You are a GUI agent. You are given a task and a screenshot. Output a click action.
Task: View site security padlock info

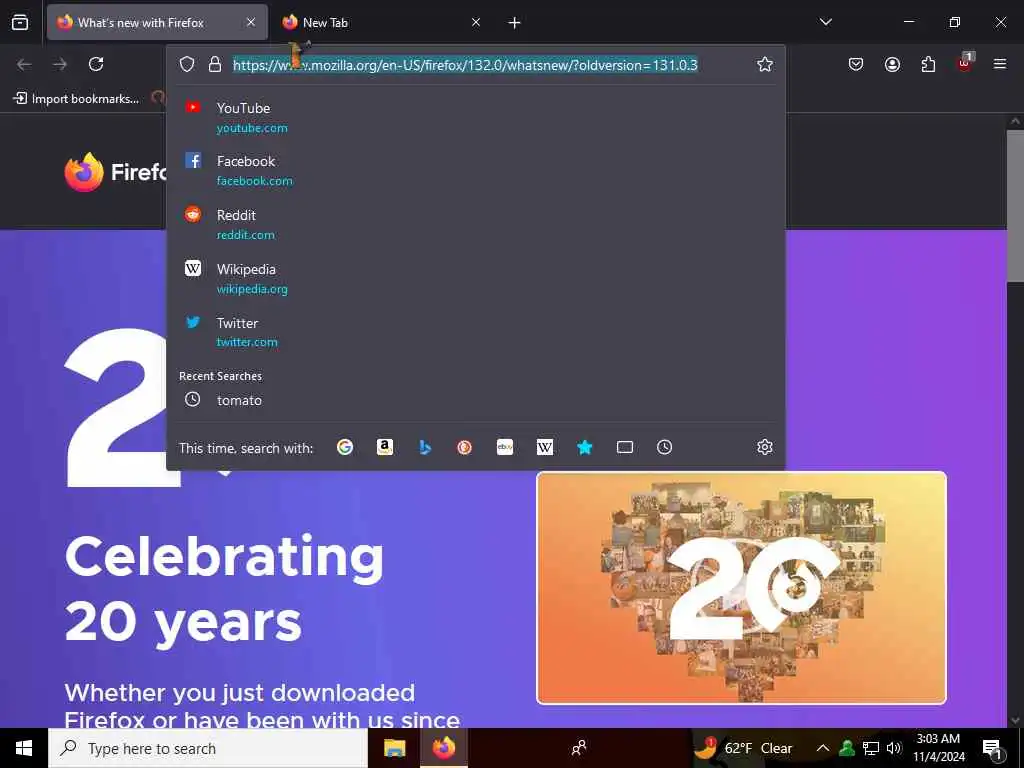pos(215,64)
